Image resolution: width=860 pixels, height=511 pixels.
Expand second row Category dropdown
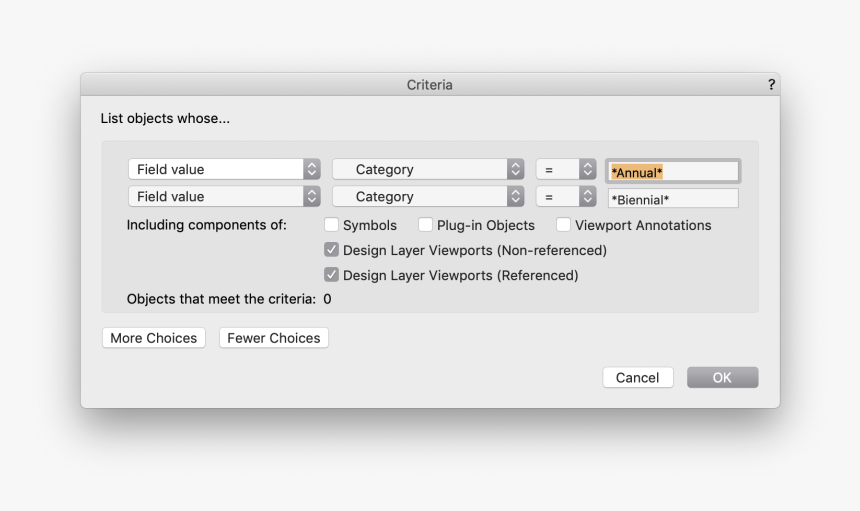tap(428, 197)
